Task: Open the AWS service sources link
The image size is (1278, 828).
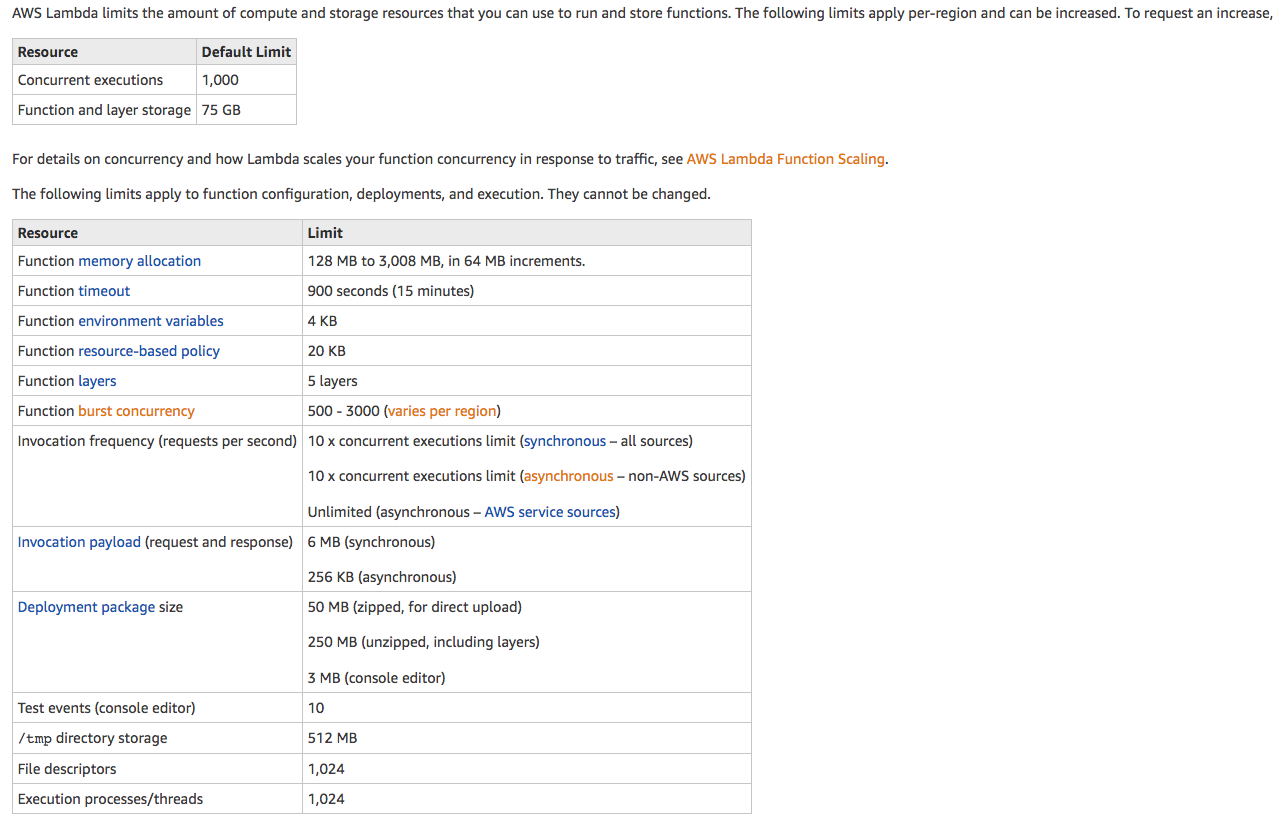Action: click(550, 512)
